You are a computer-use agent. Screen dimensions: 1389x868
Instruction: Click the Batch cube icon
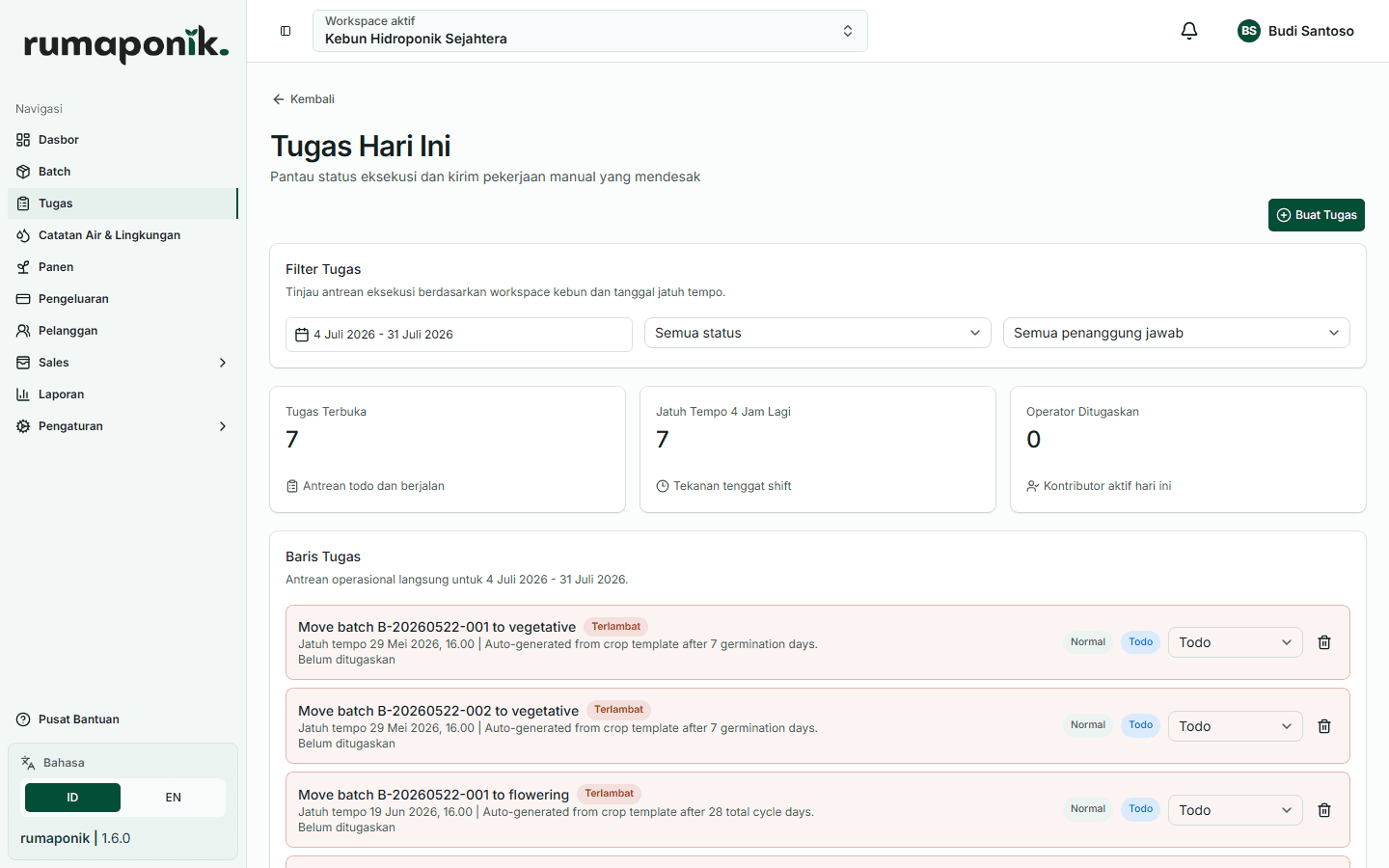(x=23, y=172)
